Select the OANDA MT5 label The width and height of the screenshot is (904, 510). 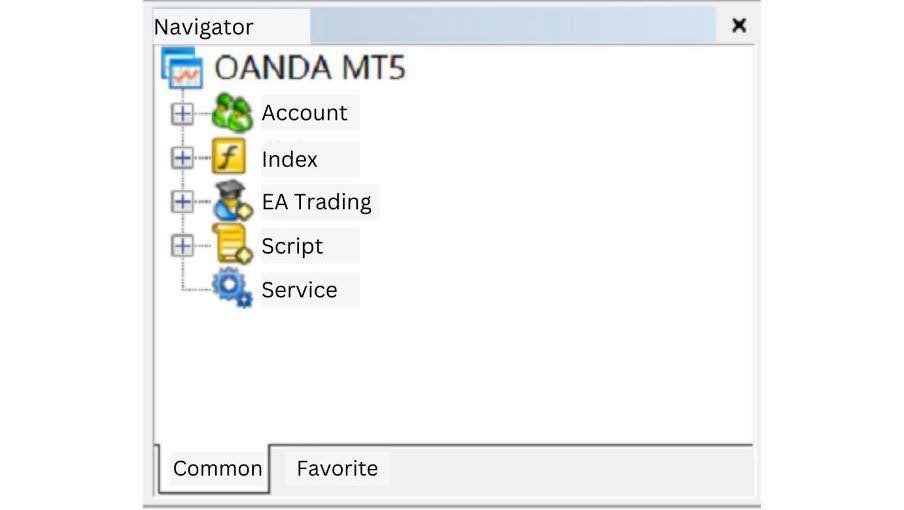click(309, 69)
